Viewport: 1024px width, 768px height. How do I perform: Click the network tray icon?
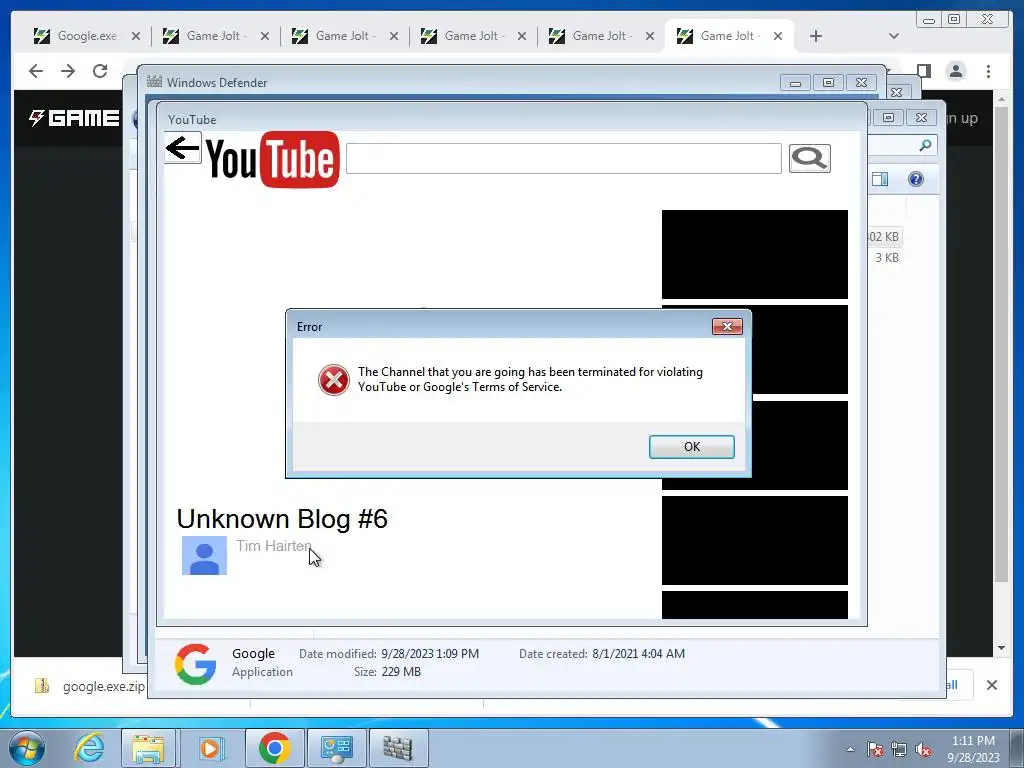899,749
